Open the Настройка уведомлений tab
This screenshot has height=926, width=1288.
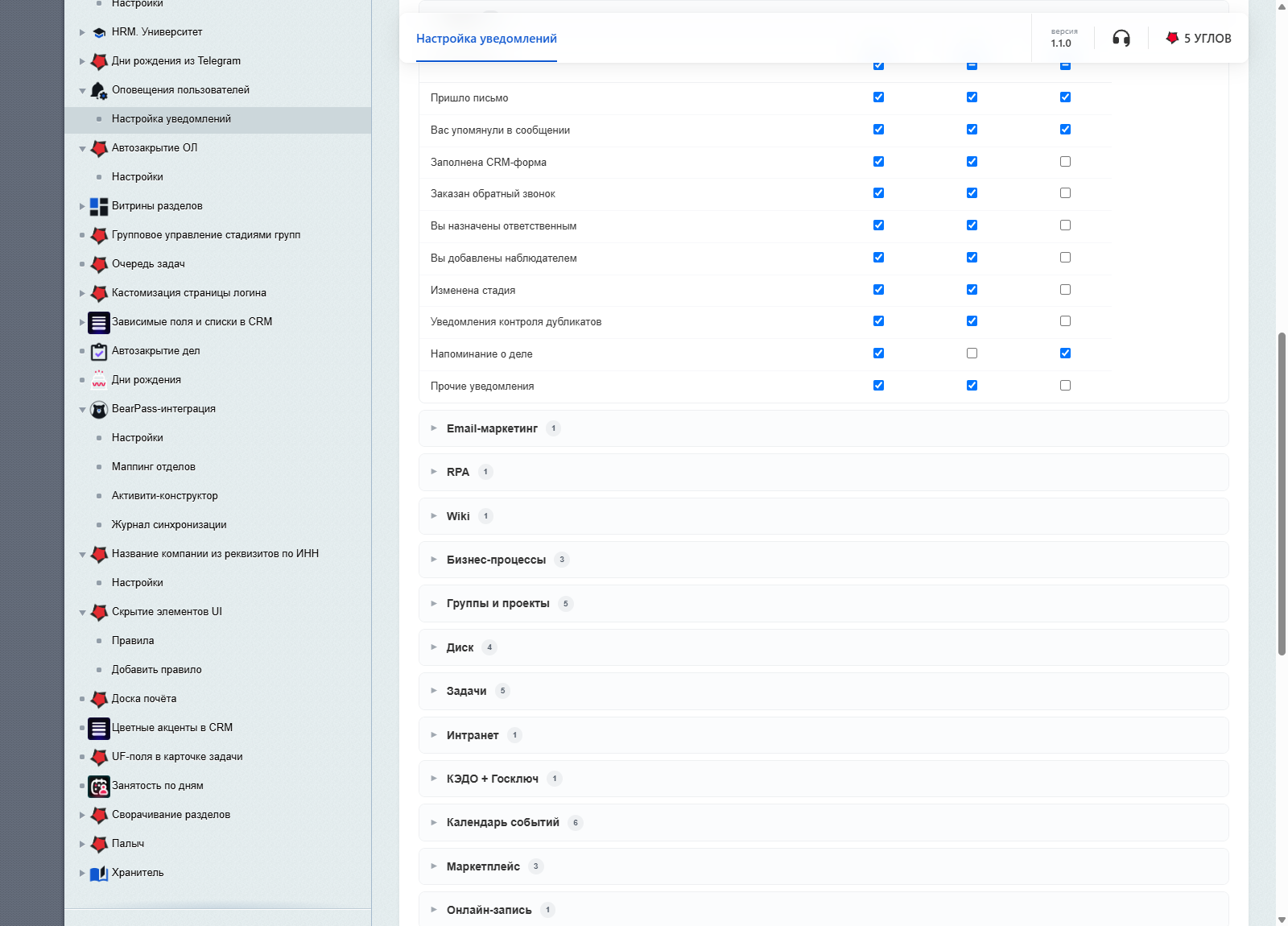tap(486, 39)
